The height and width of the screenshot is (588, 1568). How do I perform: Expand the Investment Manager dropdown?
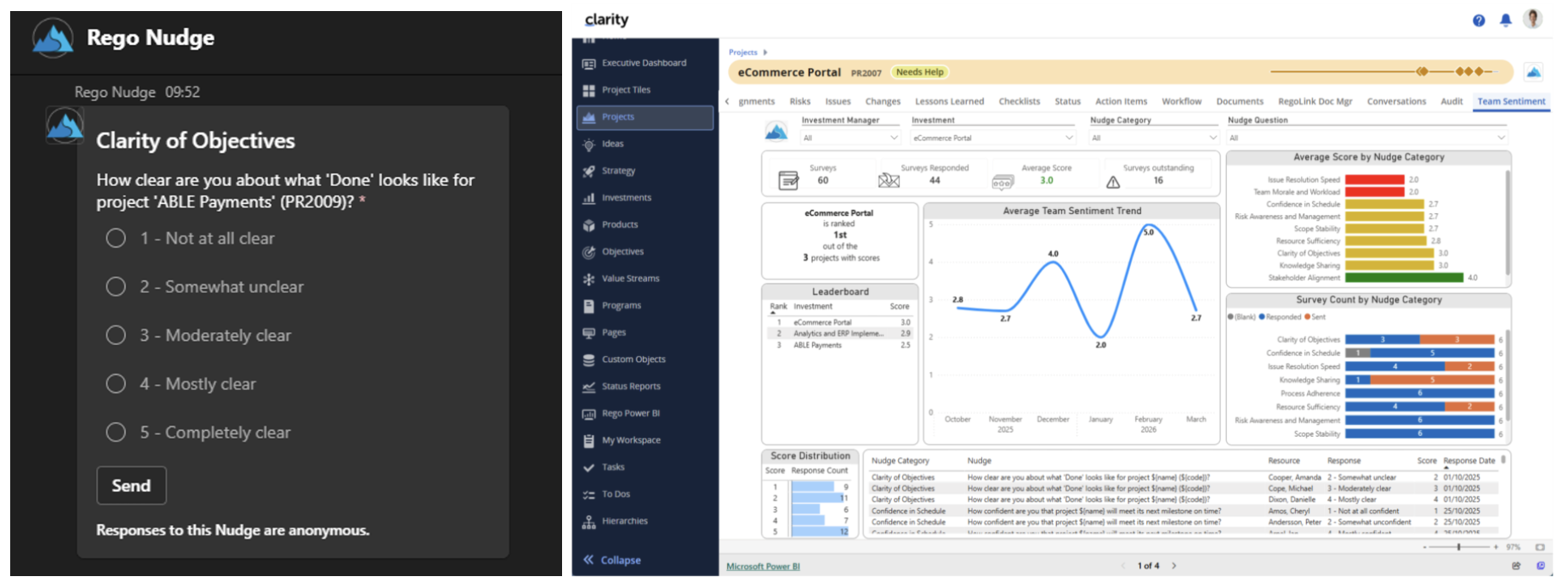(849, 138)
